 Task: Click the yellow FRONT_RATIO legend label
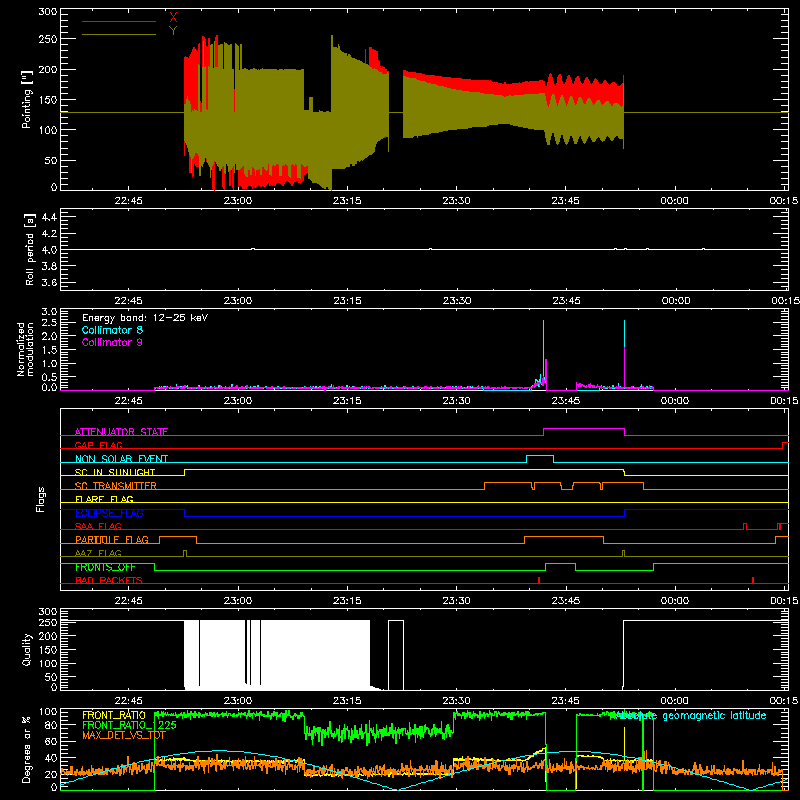pyautogui.click(x=114, y=715)
